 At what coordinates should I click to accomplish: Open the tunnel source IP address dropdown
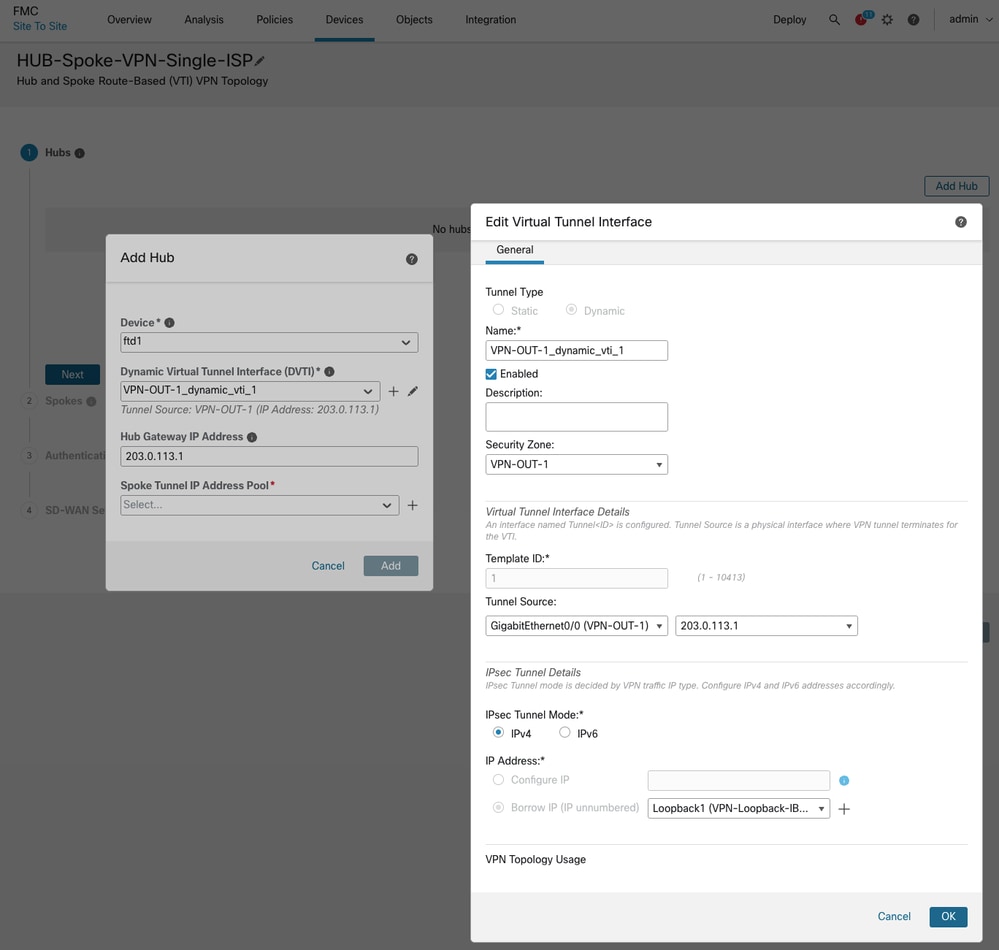click(766, 626)
